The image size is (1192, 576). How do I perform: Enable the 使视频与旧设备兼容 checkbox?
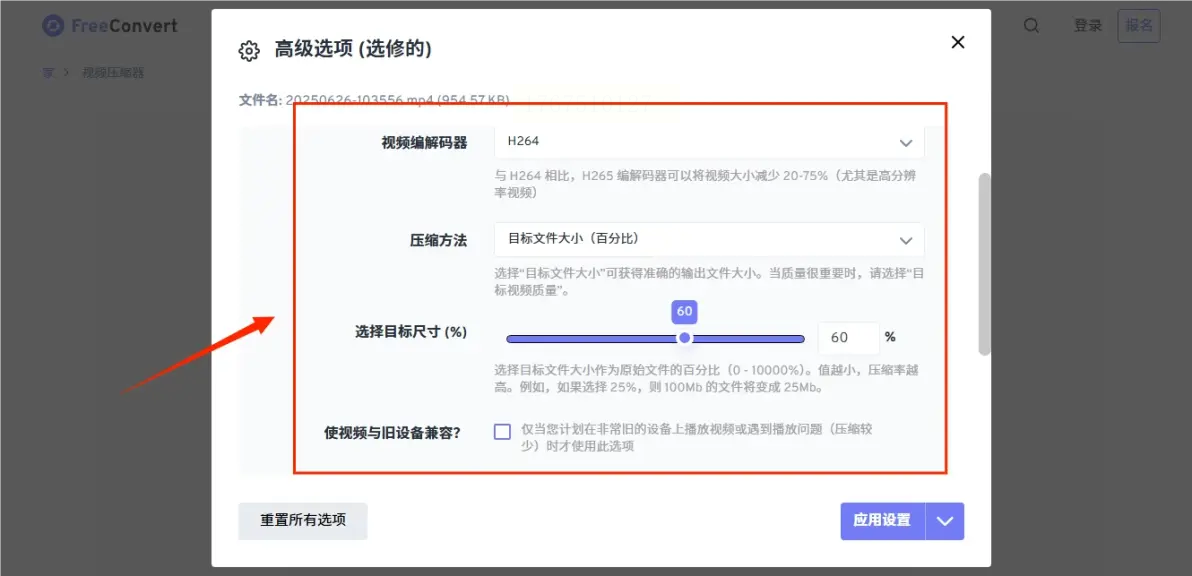(502, 432)
